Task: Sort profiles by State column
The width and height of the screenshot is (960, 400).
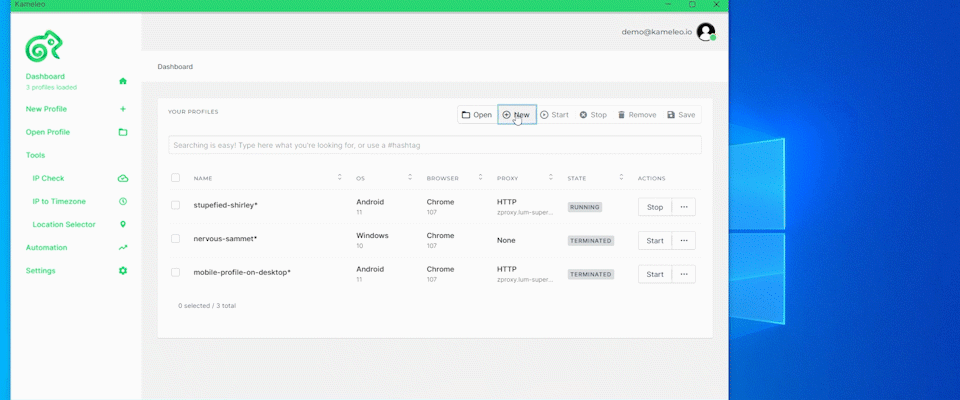Action: click(x=621, y=178)
